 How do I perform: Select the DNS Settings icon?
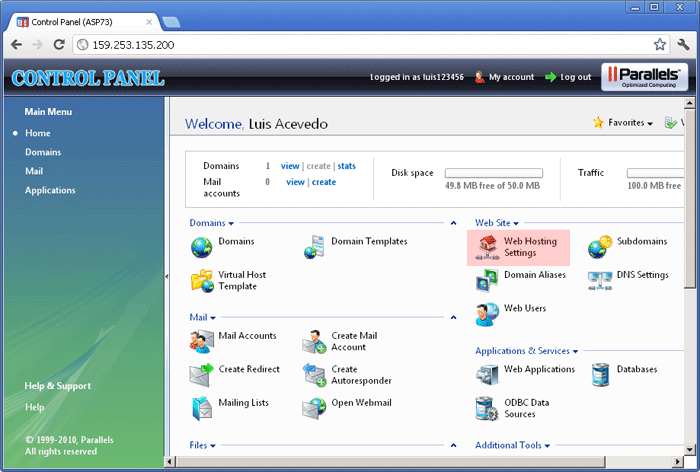600,280
